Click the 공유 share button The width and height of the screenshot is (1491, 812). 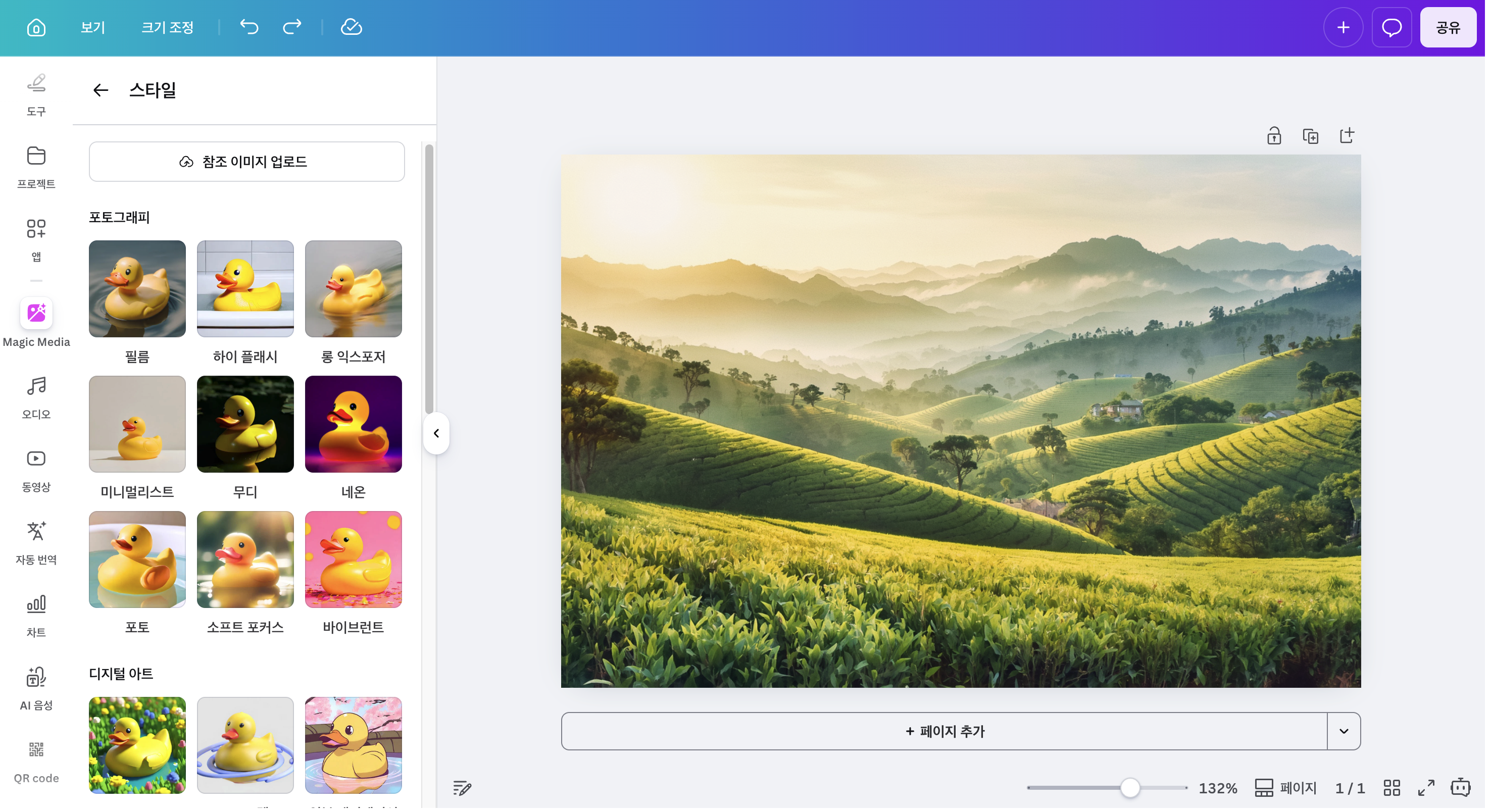(x=1448, y=27)
